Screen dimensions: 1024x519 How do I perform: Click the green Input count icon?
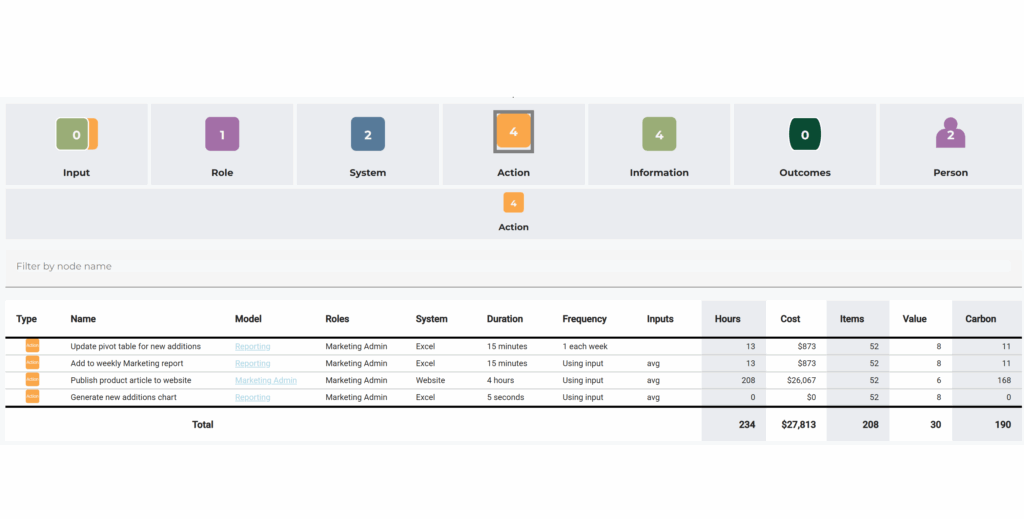(x=74, y=134)
